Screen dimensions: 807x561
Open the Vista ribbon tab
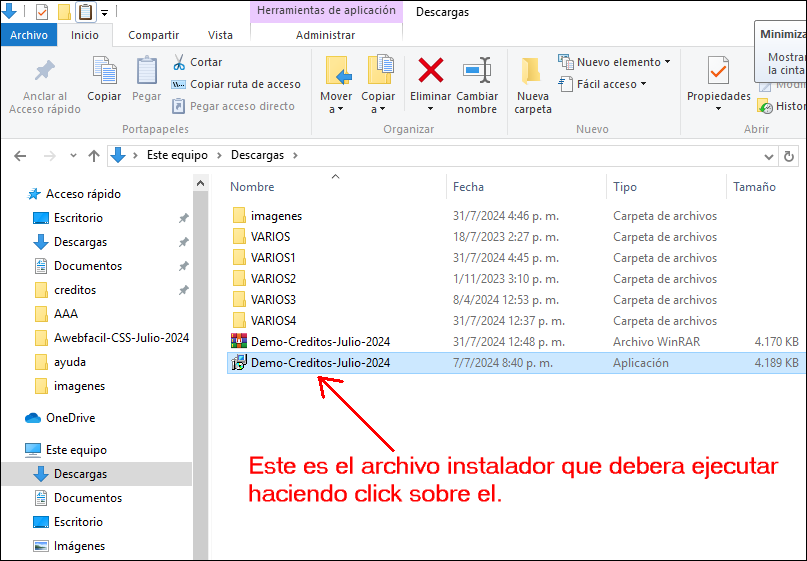[220, 35]
